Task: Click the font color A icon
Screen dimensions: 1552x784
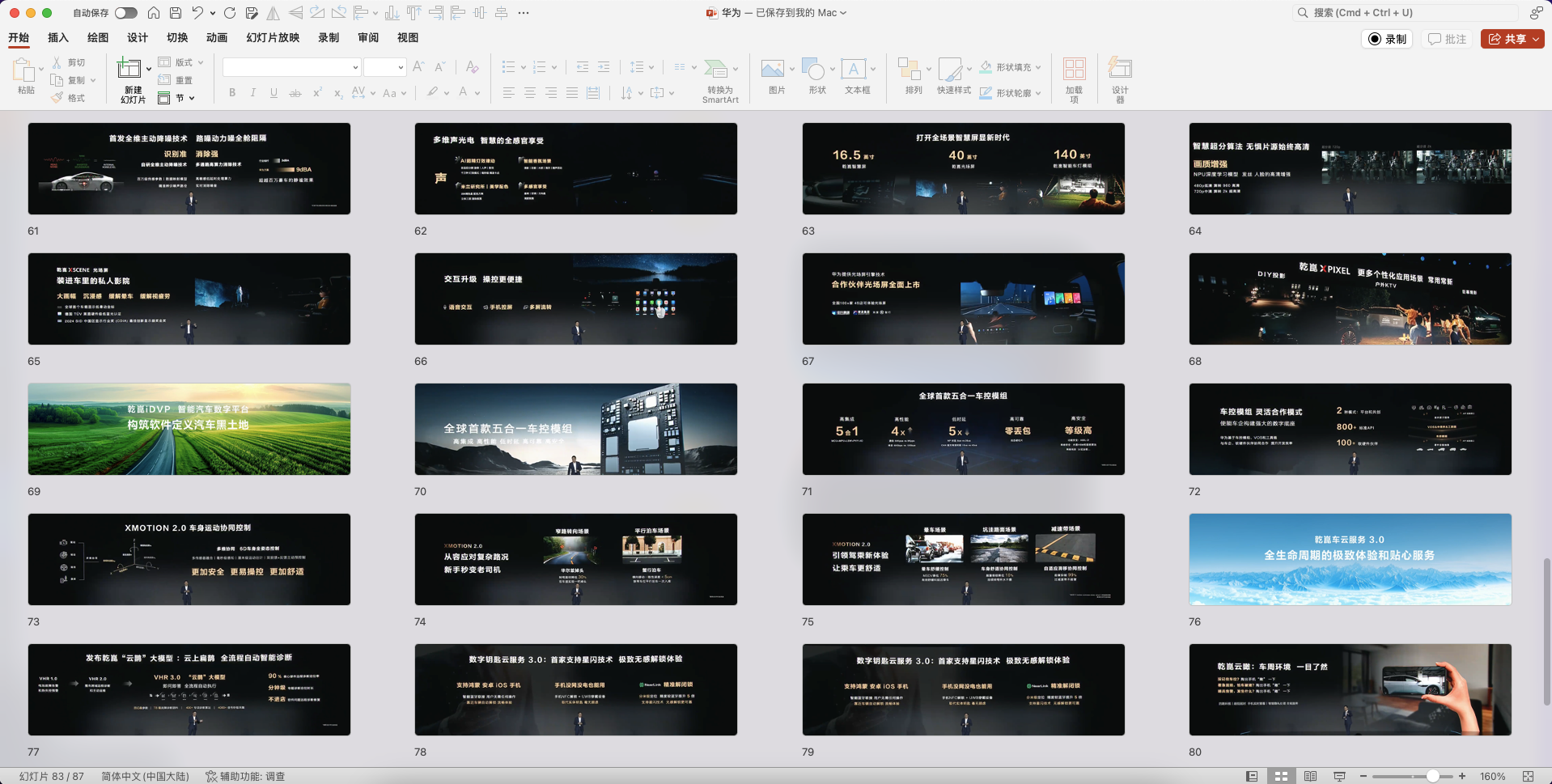Action: 463,92
